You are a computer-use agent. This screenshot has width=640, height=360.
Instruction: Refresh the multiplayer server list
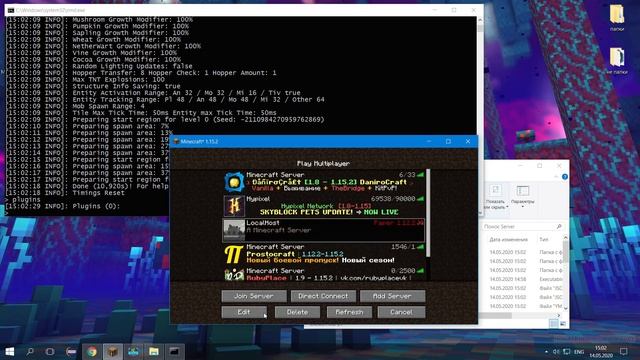[x=349, y=312]
